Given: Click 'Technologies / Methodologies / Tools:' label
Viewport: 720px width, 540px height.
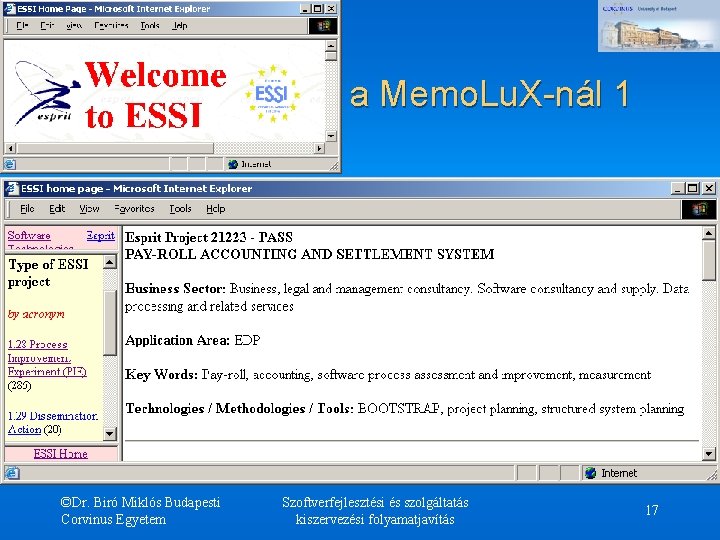Looking at the screenshot, I should [x=239, y=409].
